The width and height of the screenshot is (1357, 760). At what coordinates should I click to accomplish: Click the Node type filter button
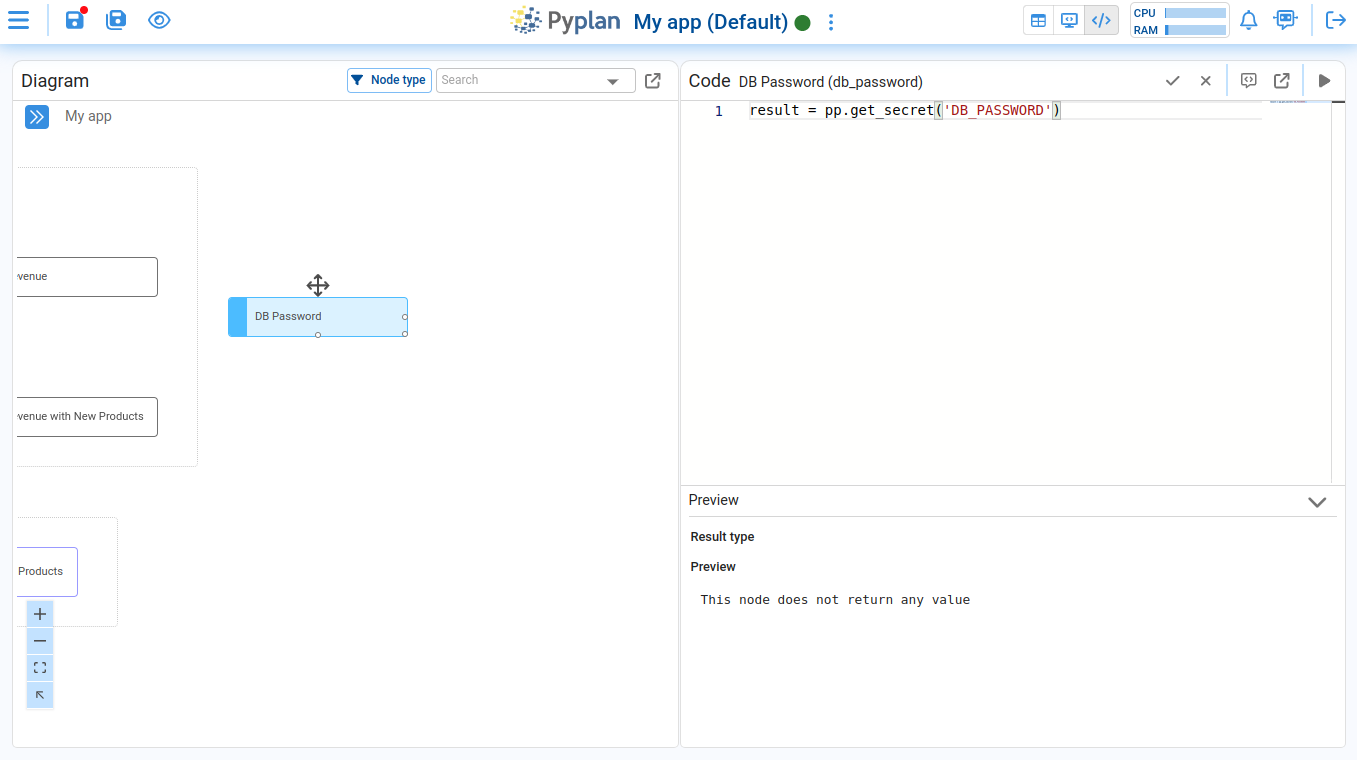coord(389,80)
